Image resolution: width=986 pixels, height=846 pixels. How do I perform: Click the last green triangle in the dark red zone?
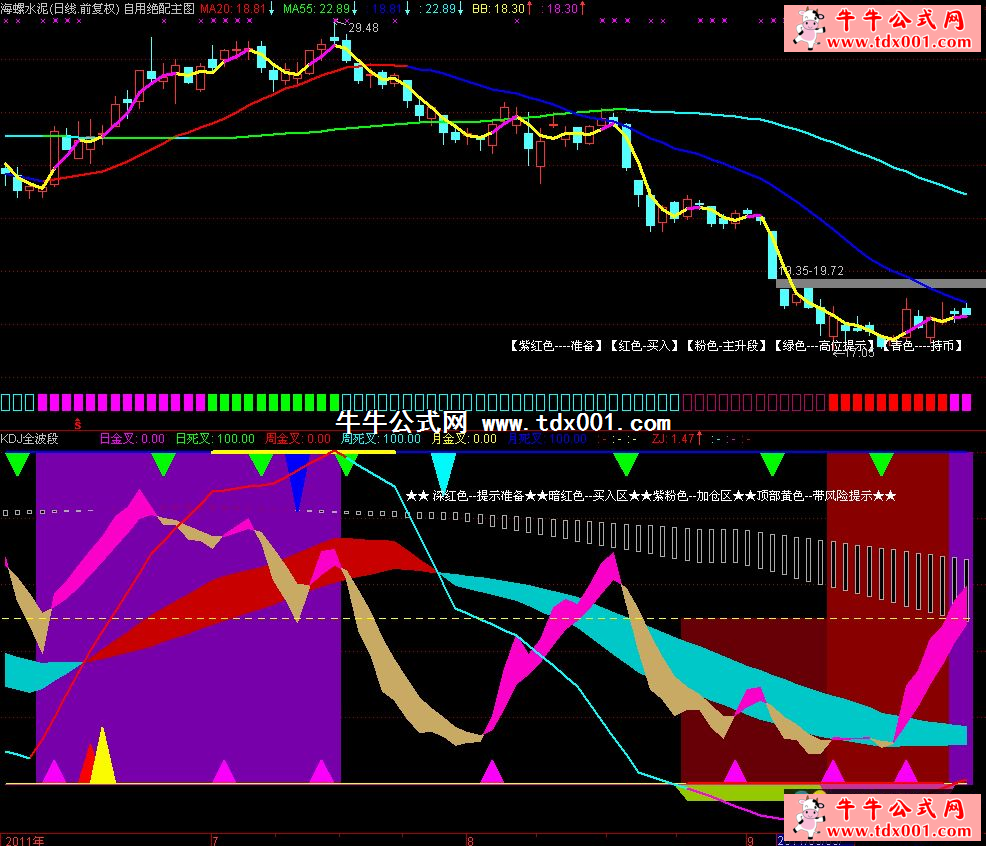pos(880,463)
